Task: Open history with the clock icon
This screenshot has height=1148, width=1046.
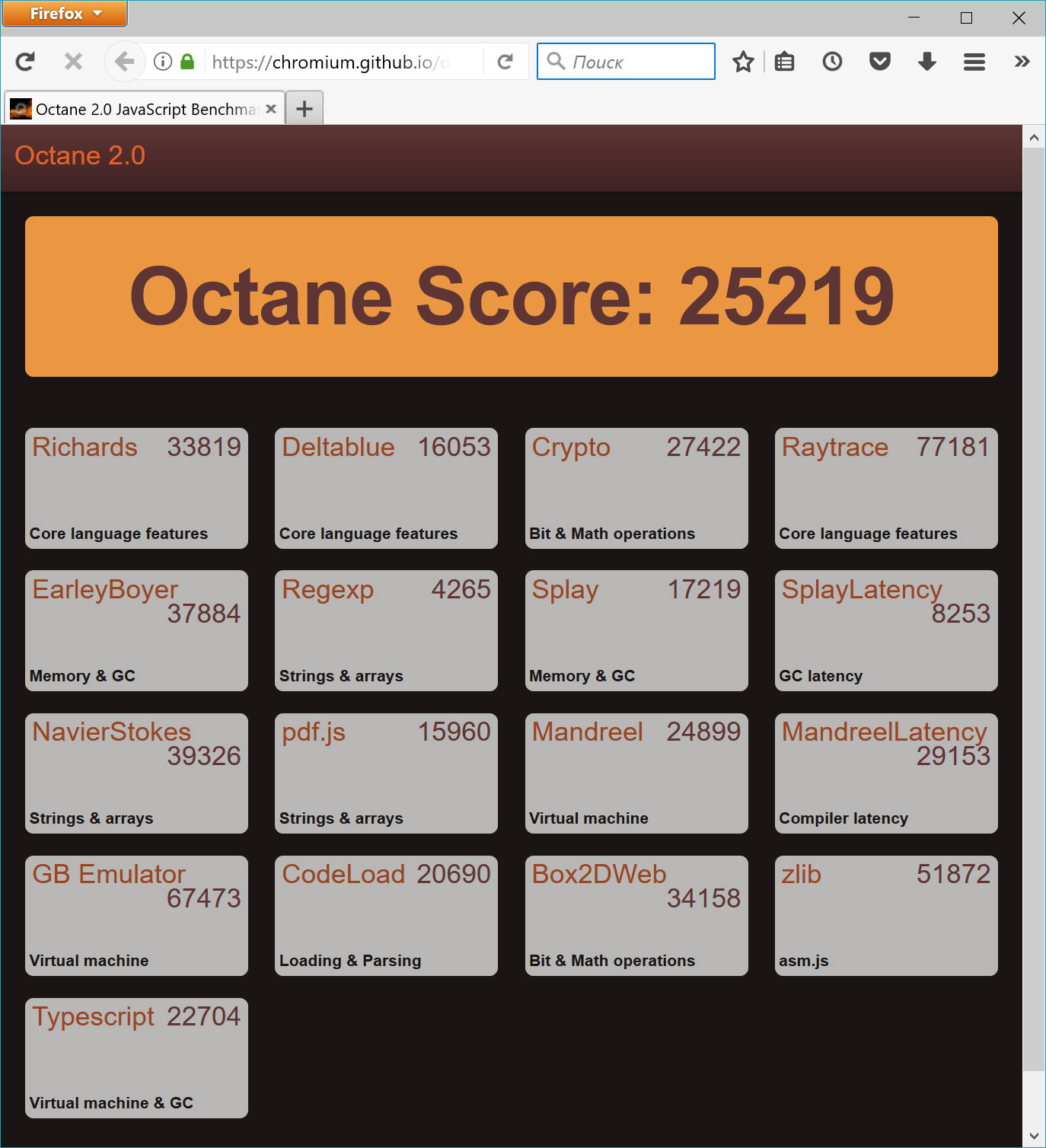Action: [832, 62]
